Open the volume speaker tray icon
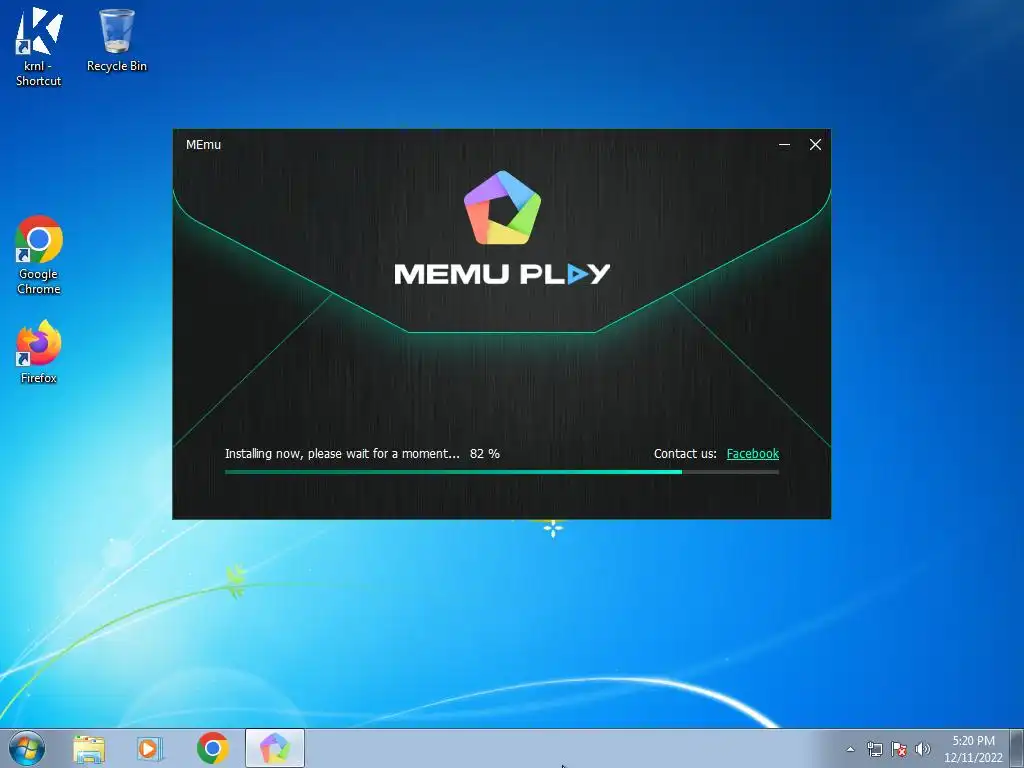The width and height of the screenshot is (1024, 768). [922, 749]
